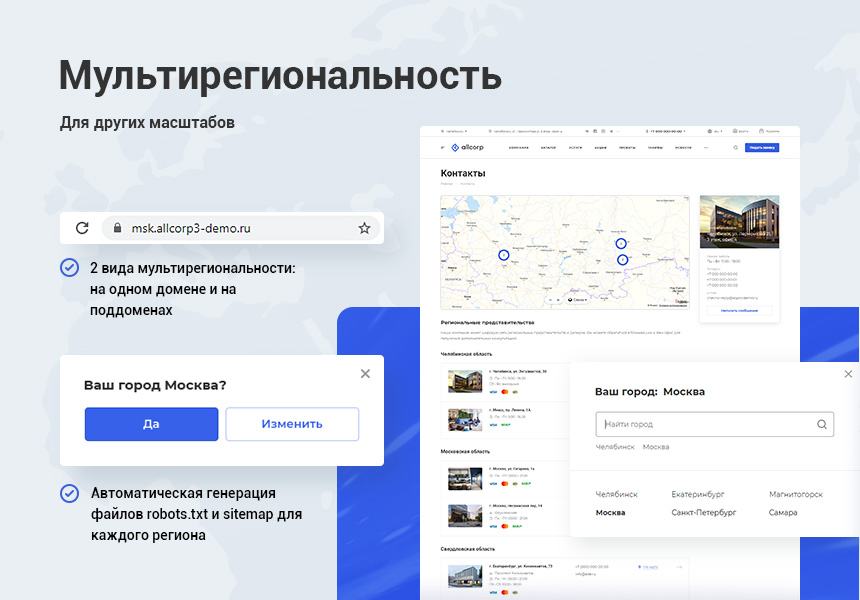The width and height of the screenshot is (860, 600).
Task: Choose 'Екатеринбург' in the city list
Action: coord(697,494)
